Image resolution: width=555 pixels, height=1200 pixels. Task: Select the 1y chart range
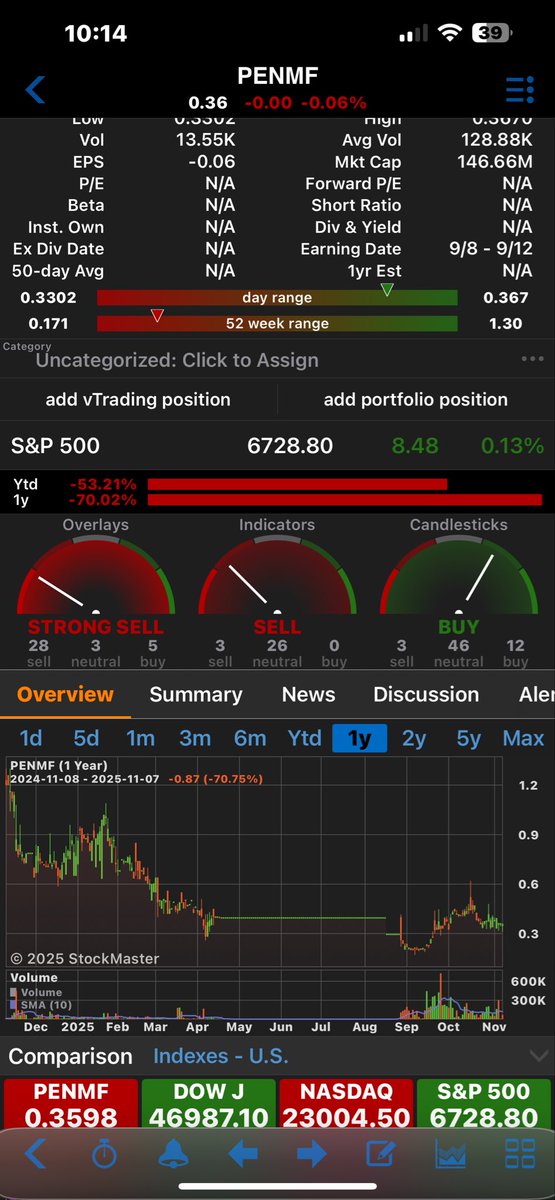click(359, 738)
